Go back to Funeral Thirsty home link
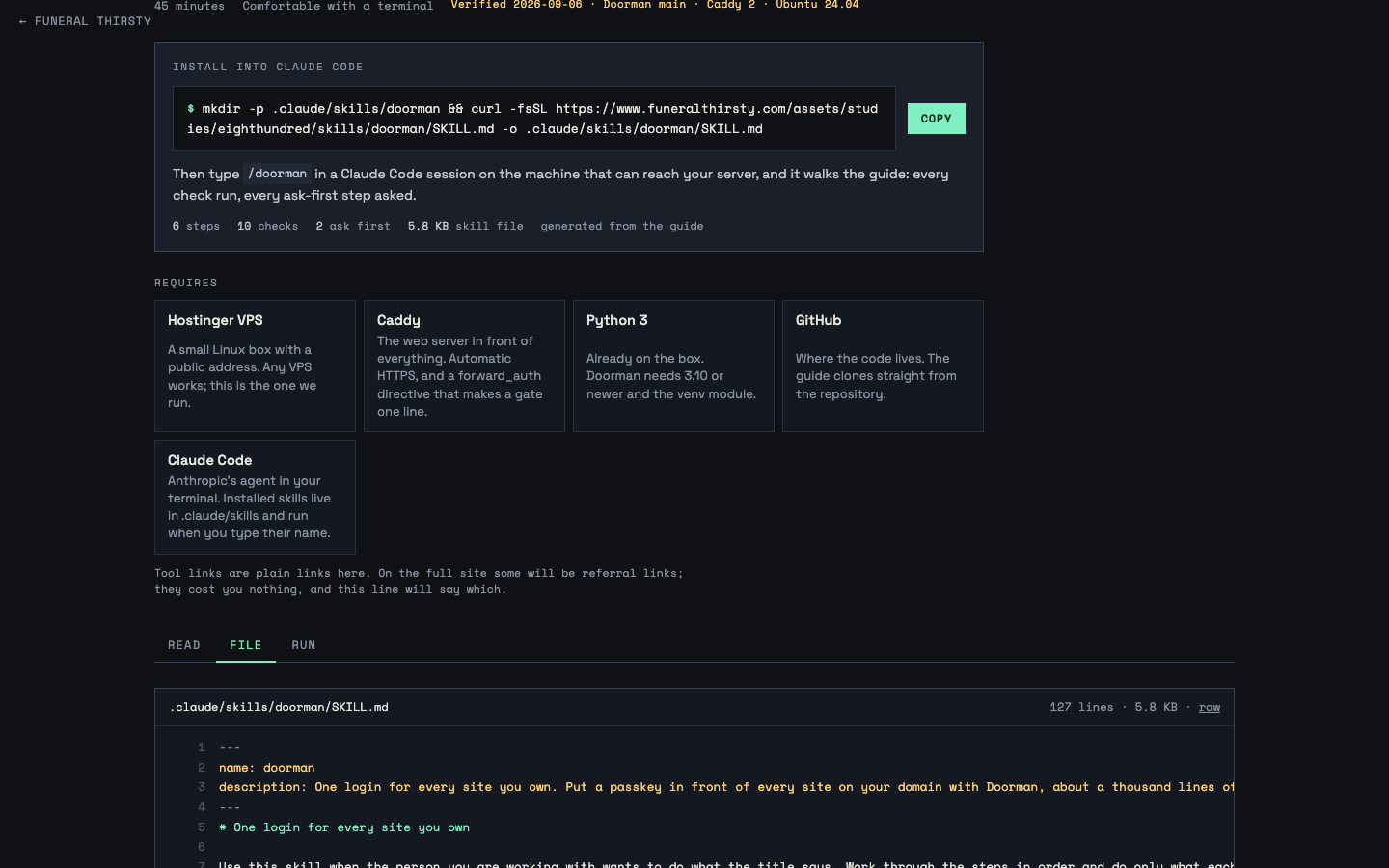 [x=85, y=21]
